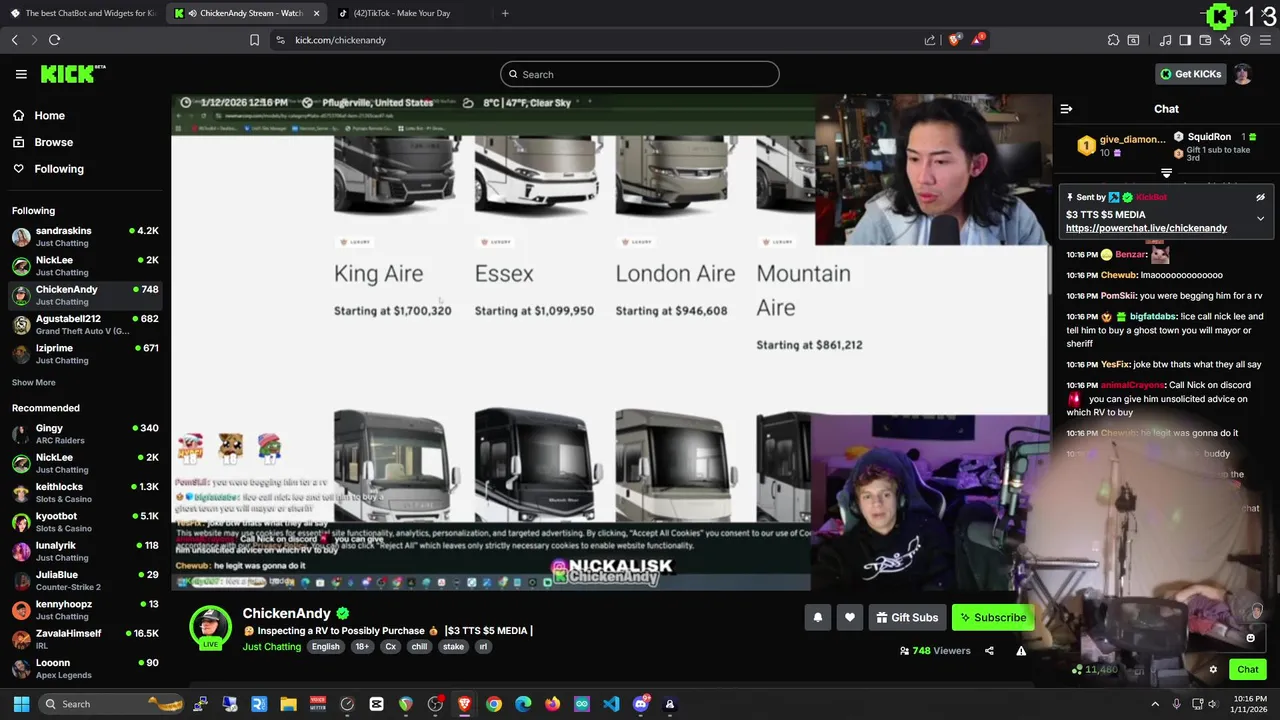
Task: Select the stake stream tag
Action: coord(453,647)
